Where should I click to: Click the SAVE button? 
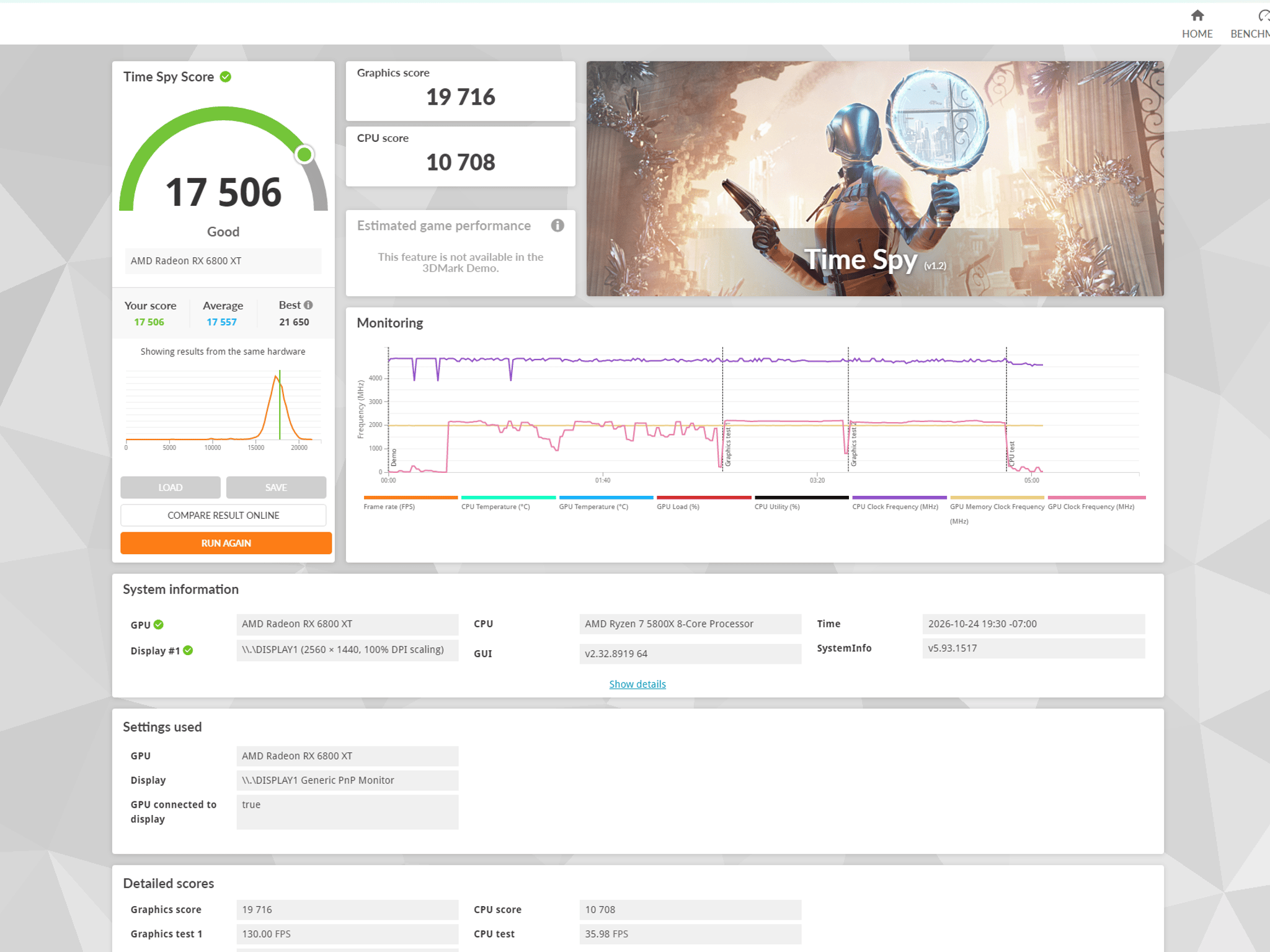pos(276,488)
